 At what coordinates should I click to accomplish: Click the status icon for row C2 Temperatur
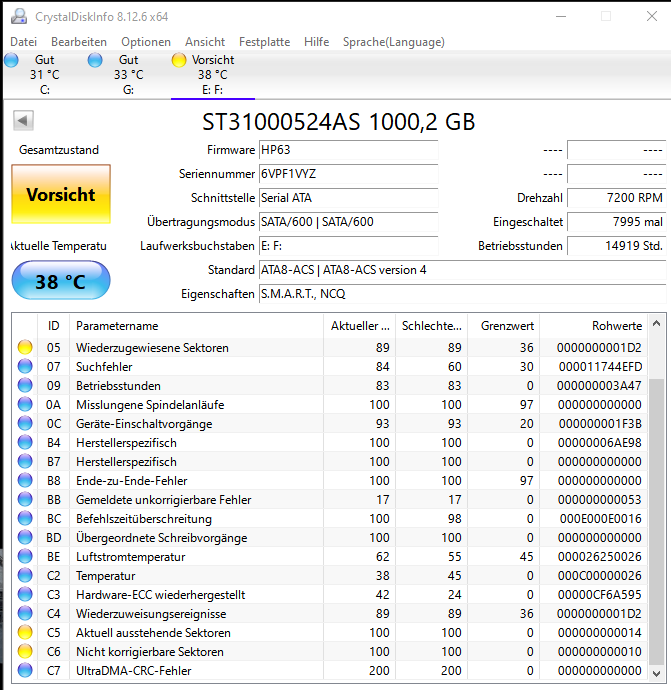point(25,575)
